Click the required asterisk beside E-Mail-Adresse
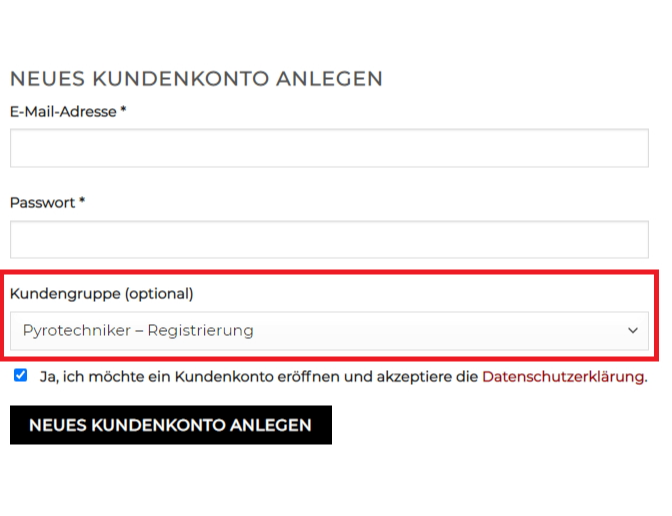This screenshot has width=672, height=516. (x=123, y=110)
